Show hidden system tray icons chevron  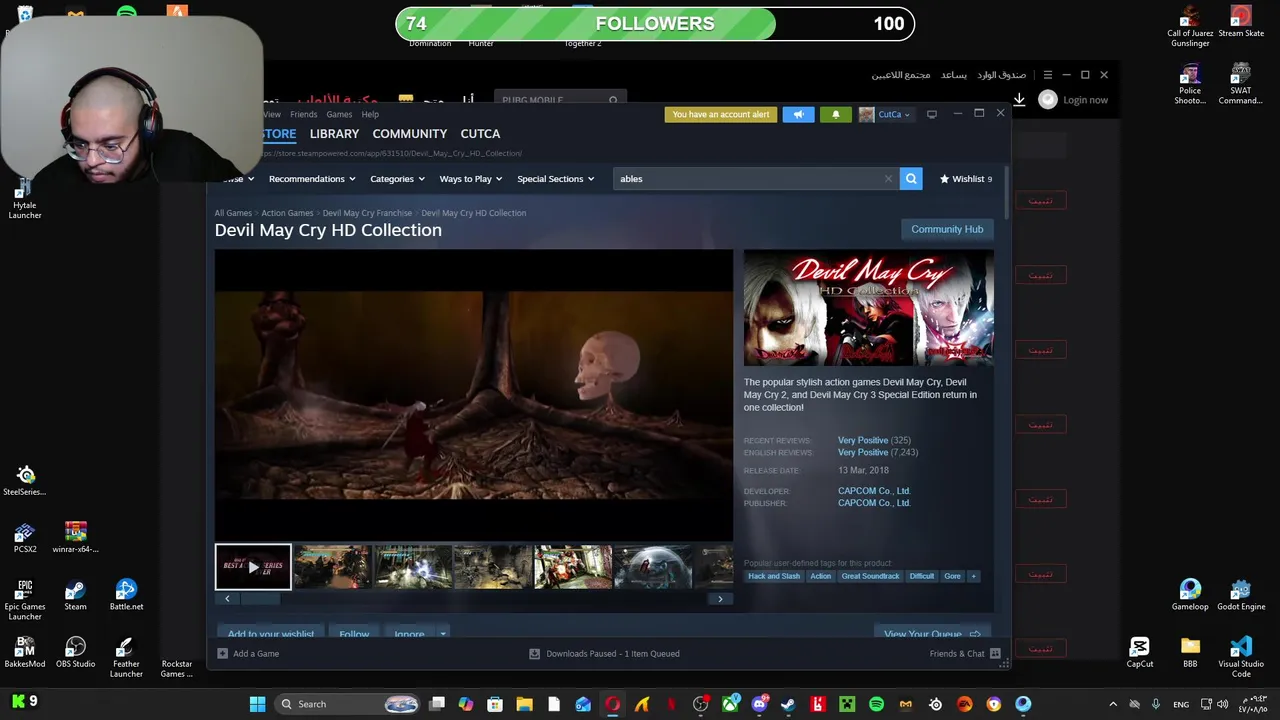(1113, 704)
